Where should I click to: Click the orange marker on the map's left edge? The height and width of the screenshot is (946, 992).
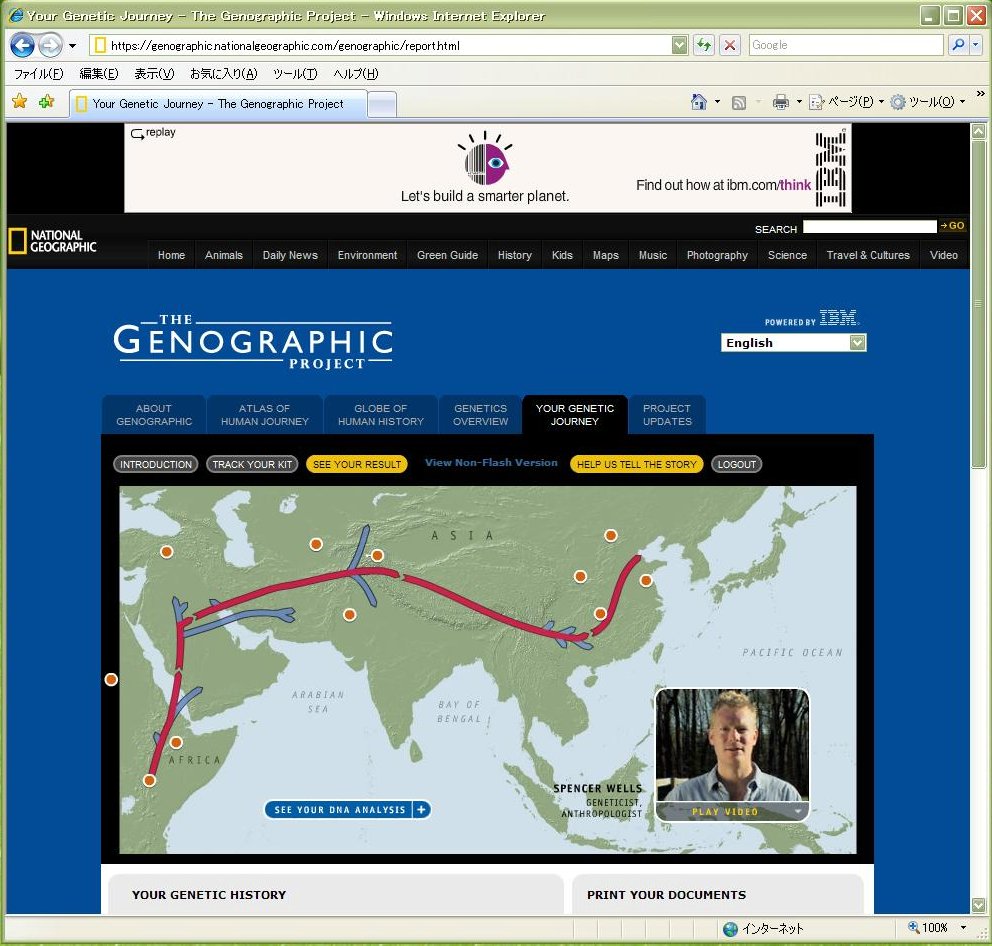111,680
